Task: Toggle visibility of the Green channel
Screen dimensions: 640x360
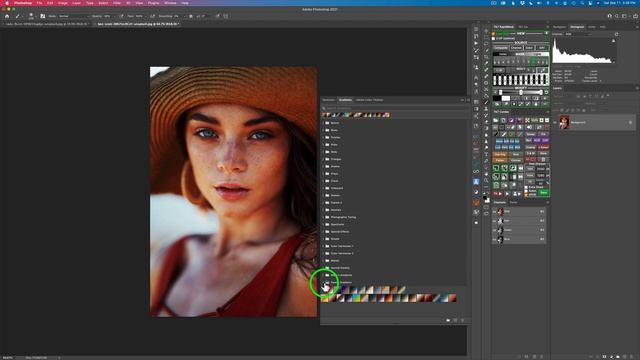Action: click(x=495, y=230)
